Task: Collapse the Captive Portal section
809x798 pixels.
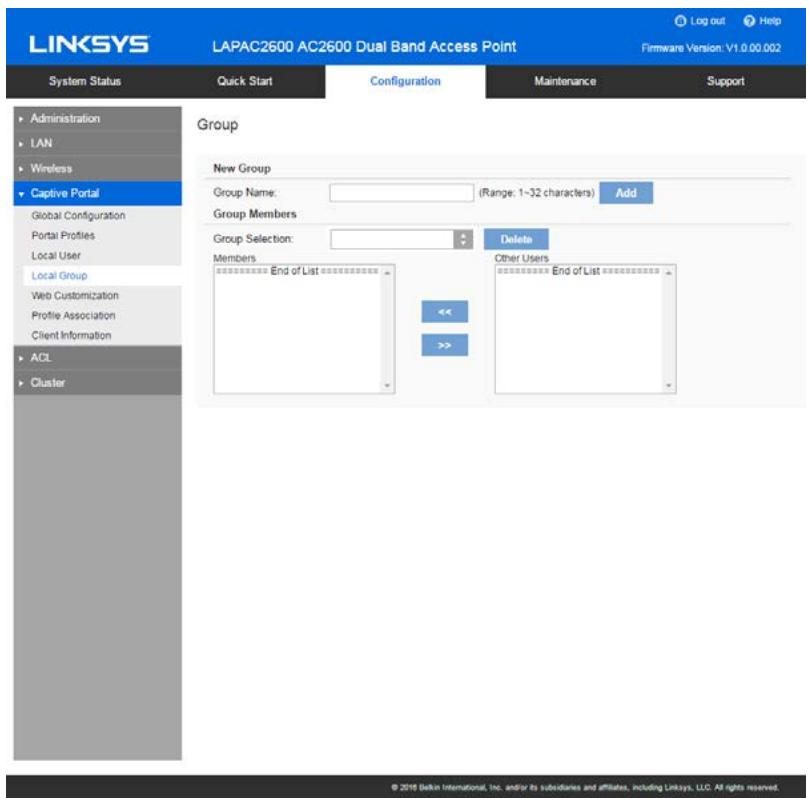Action: click(x=98, y=193)
